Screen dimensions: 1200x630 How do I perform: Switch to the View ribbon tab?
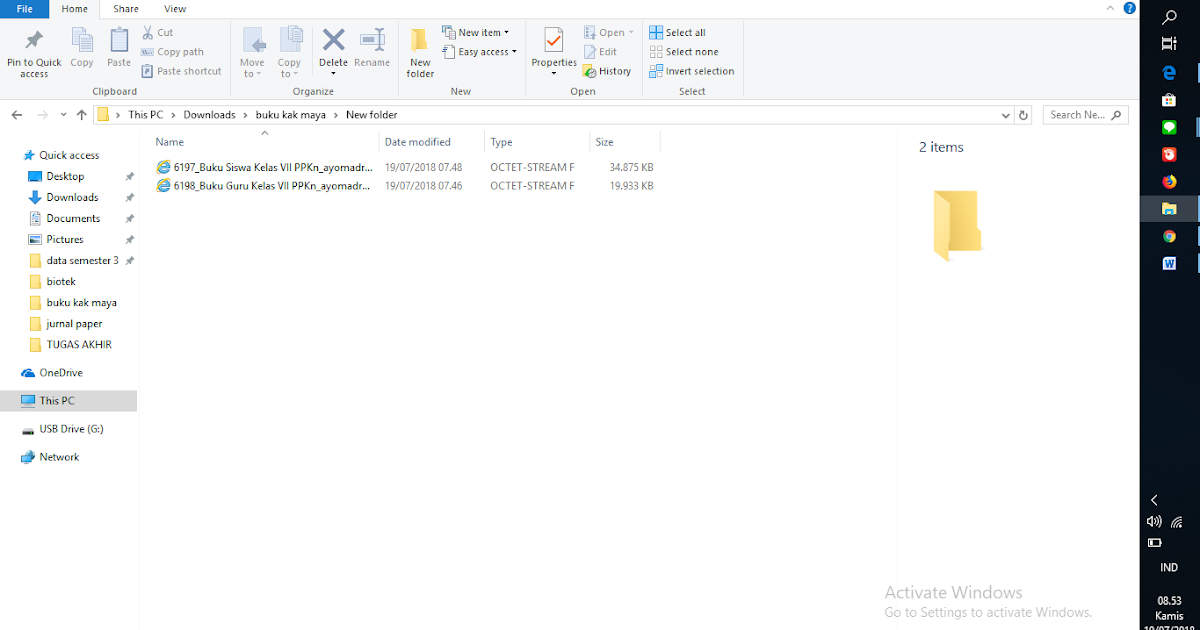(x=175, y=8)
